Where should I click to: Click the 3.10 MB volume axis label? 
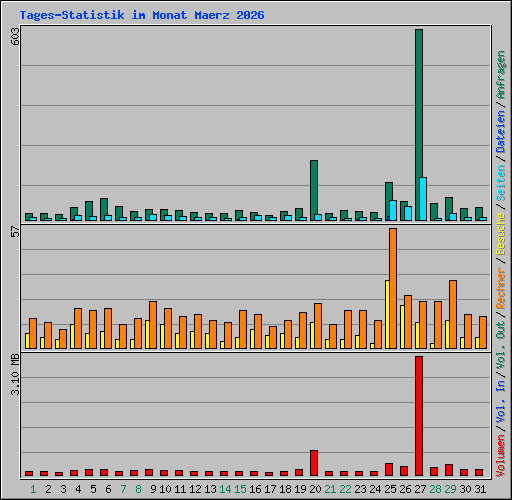click(x=15, y=374)
